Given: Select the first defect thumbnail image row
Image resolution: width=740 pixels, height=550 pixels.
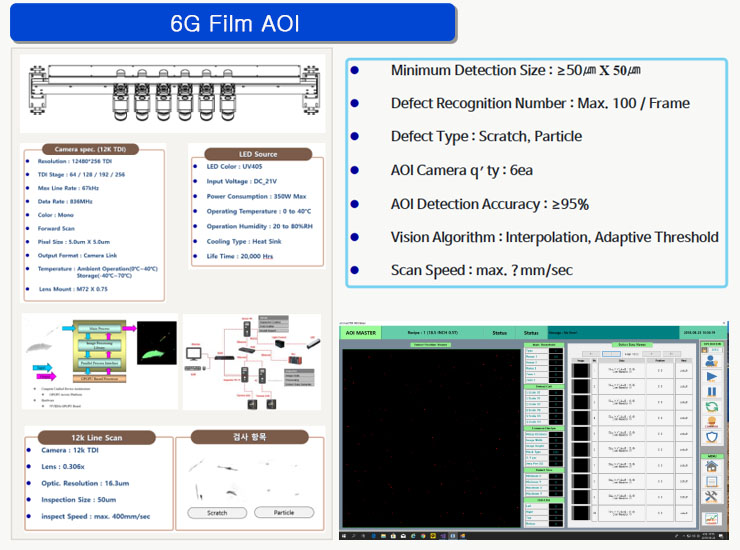Looking at the screenshot, I should pos(581,371).
